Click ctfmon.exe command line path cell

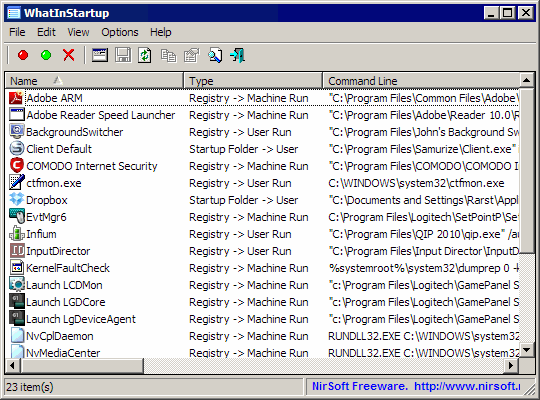[x=416, y=183]
